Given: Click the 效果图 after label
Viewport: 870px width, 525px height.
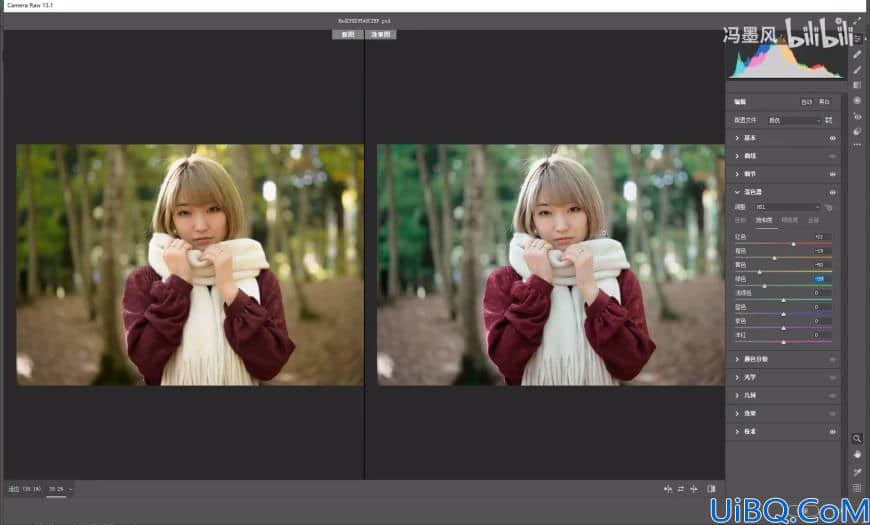Looking at the screenshot, I should tap(381, 34).
